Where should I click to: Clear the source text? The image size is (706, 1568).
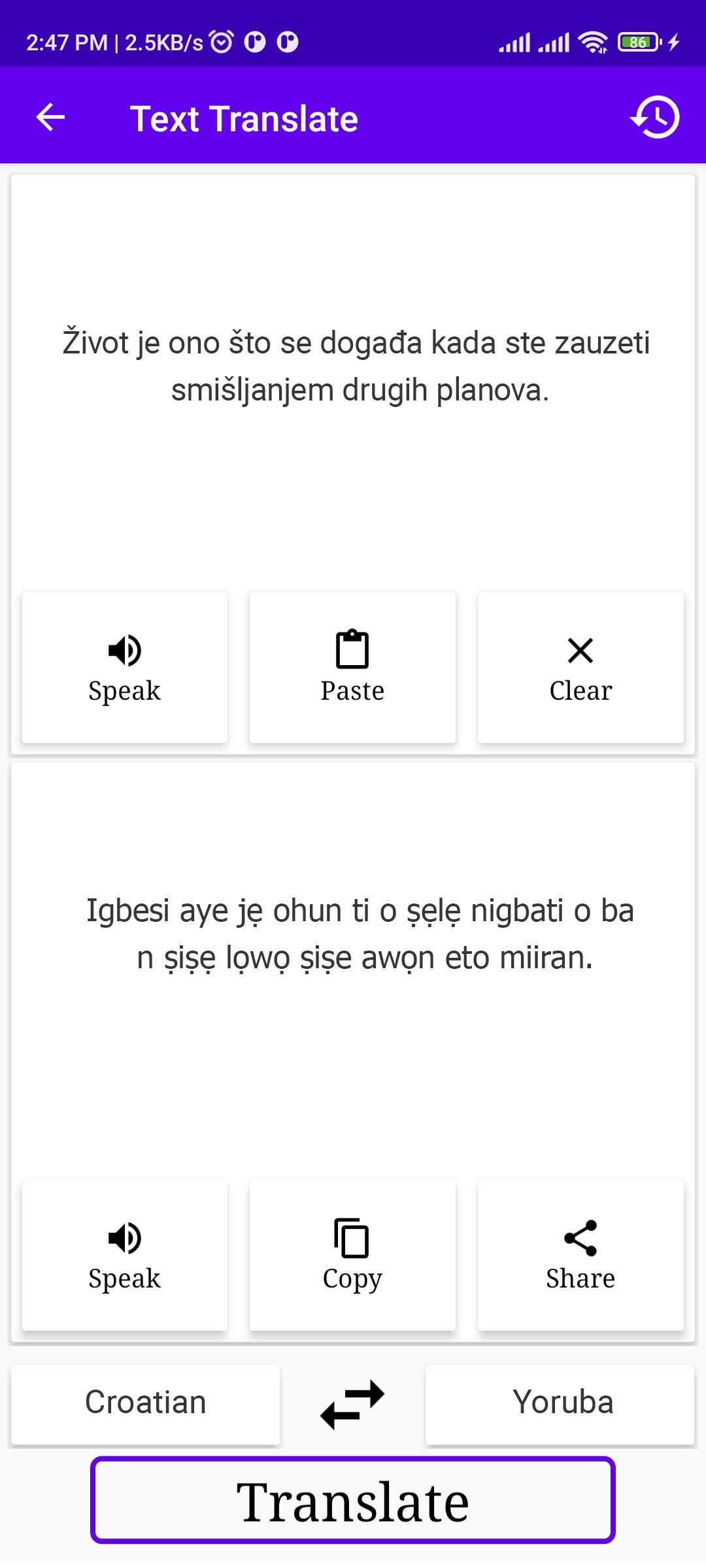580,667
